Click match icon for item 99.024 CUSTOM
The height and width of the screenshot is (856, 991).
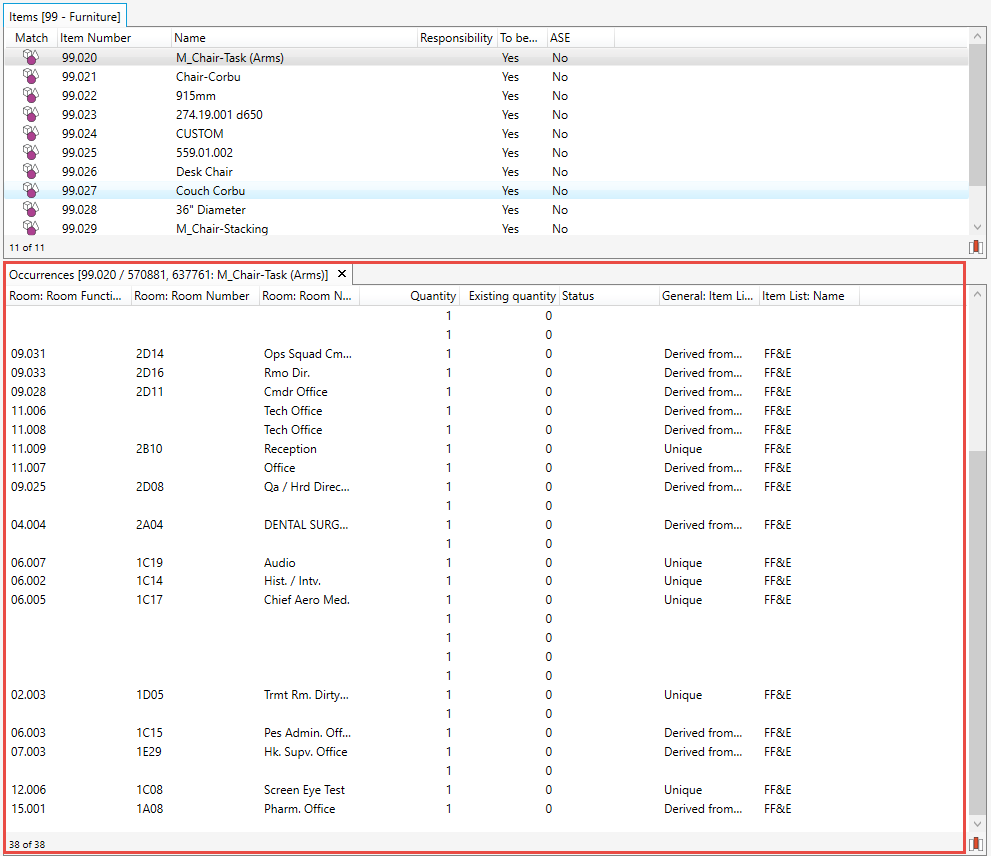31,134
